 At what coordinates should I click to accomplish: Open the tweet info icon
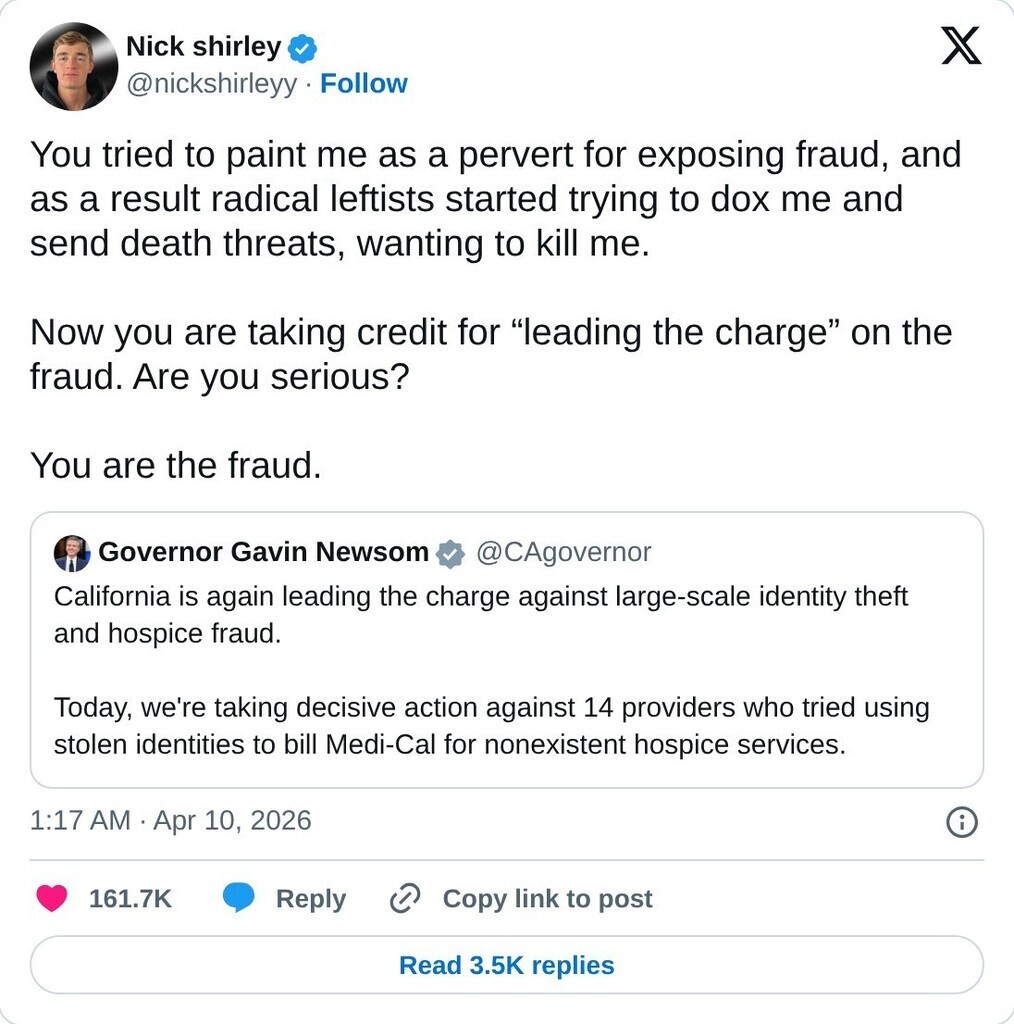[x=961, y=822]
